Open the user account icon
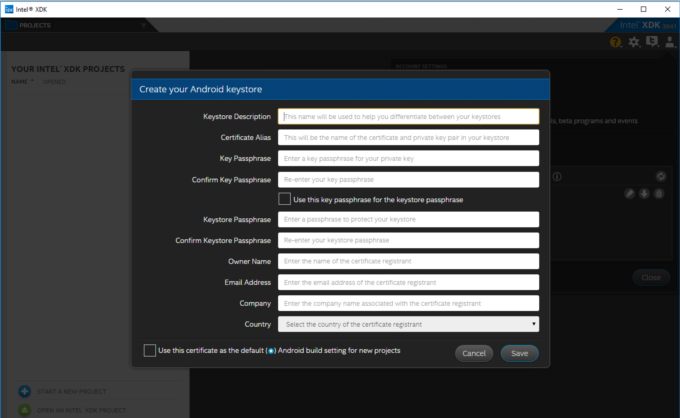680x418 pixels. coord(670,42)
